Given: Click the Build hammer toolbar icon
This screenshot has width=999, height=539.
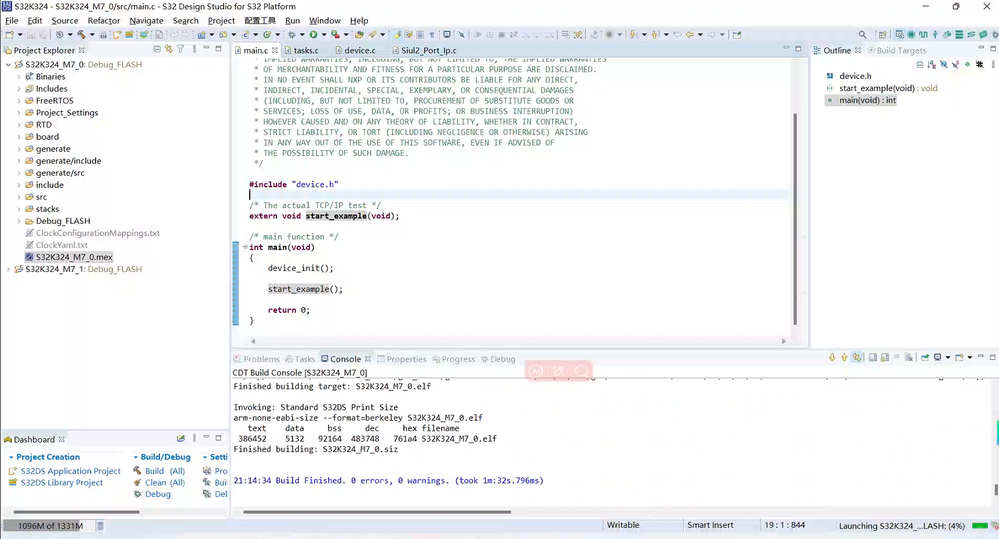Looking at the screenshot, I should [81, 34].
